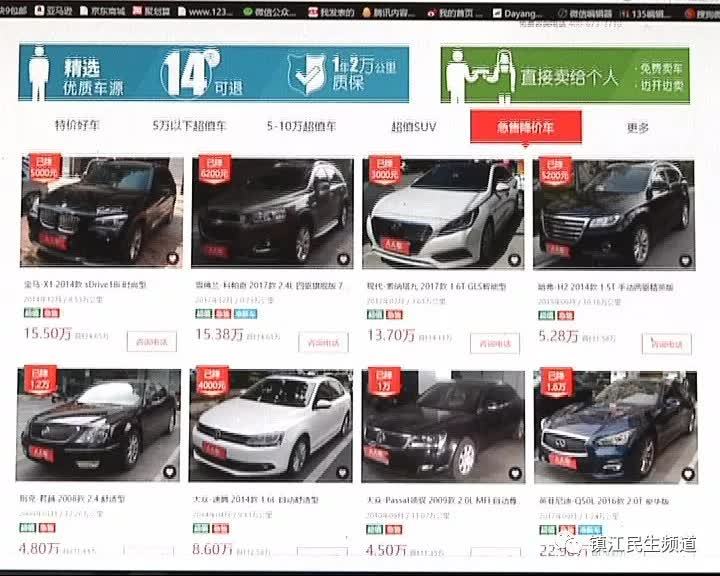Toggle heart on Passat 2009 listing
The image size is (720, 576).
point(515,474)
